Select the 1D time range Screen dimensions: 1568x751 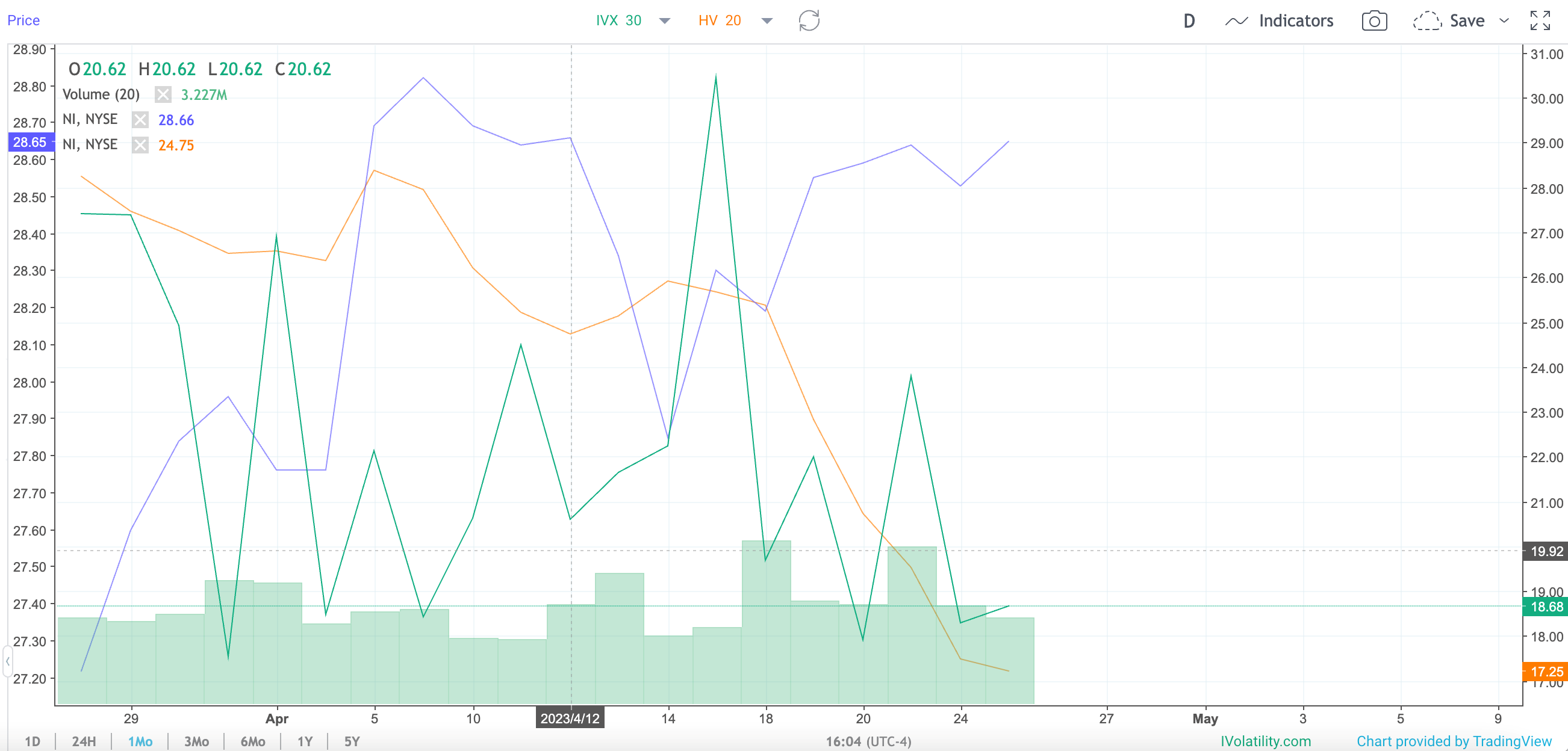tap(33, 741)
